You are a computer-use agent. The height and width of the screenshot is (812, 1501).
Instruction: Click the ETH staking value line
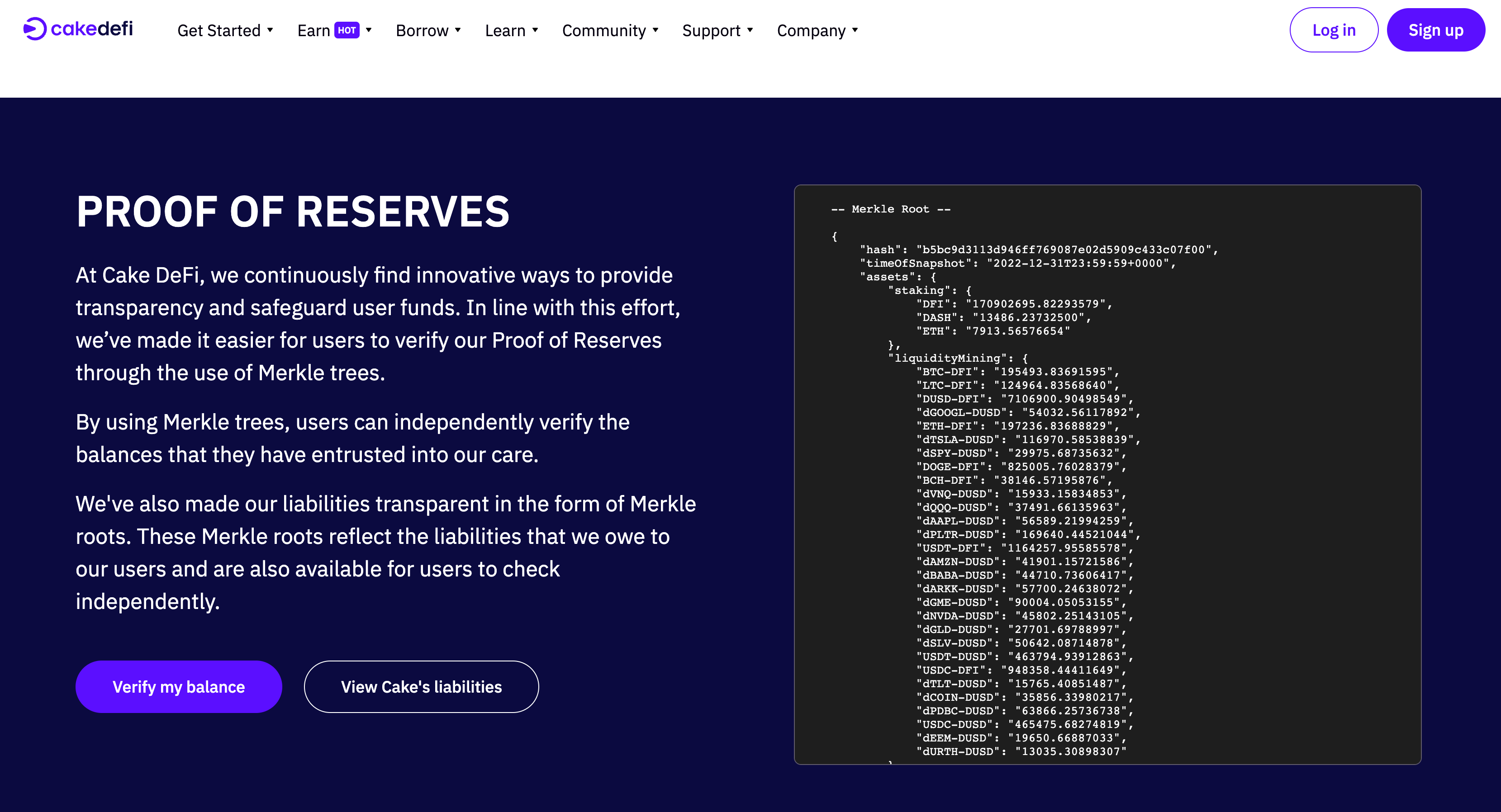993,331
